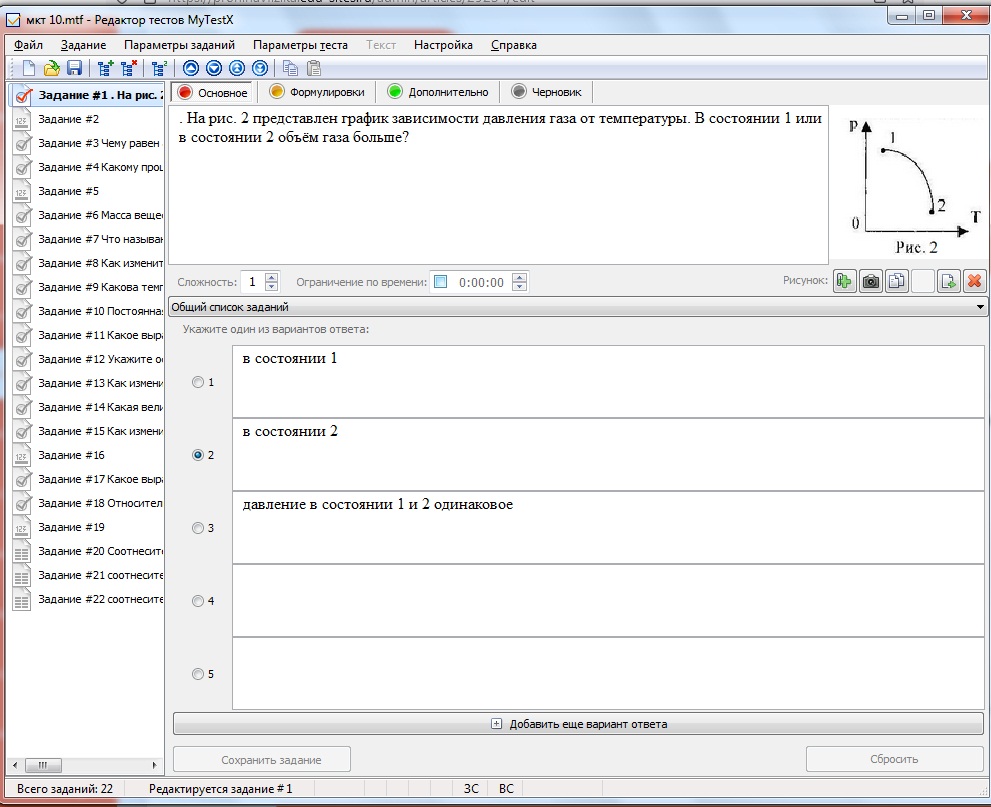Remove the picture with the red X icon
Viewport: 991px width, 807px height.
[974, 281]
